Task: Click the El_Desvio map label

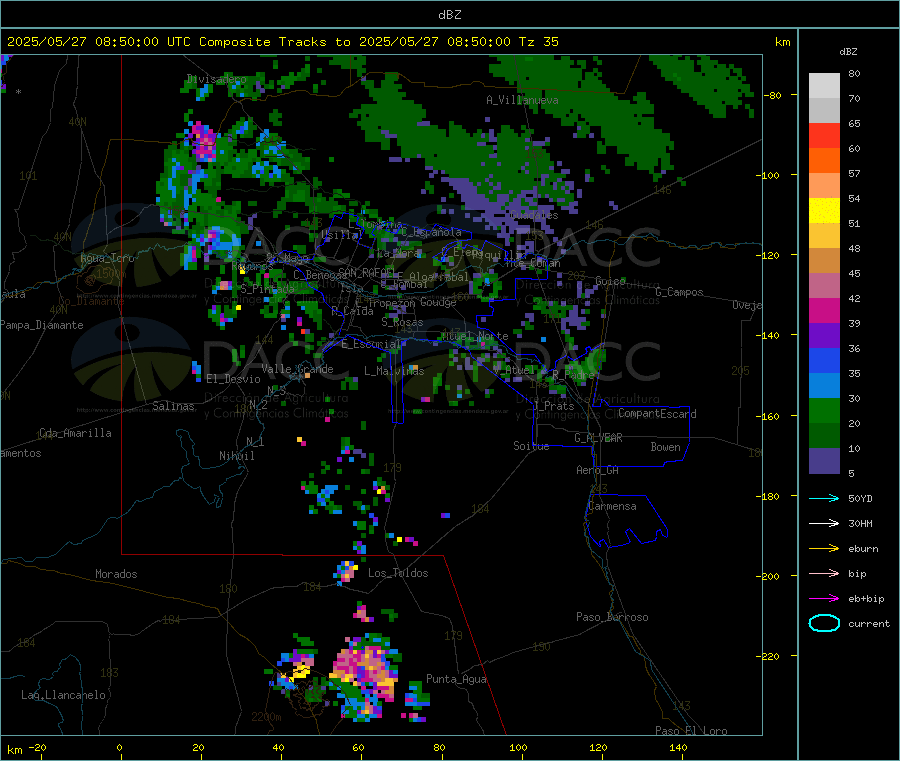Action: (233, 379)
